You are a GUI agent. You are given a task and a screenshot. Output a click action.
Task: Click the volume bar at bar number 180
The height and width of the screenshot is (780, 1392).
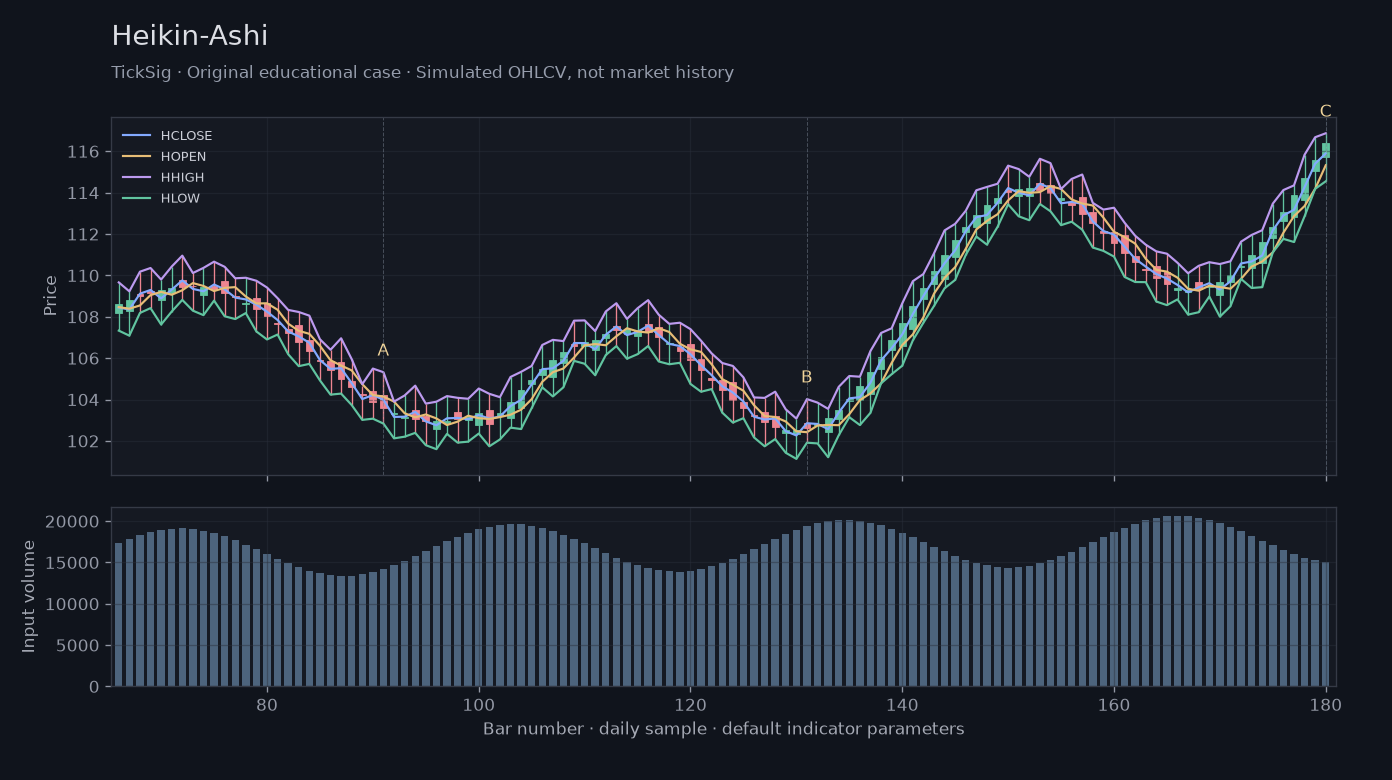(x=1326, y=624)
